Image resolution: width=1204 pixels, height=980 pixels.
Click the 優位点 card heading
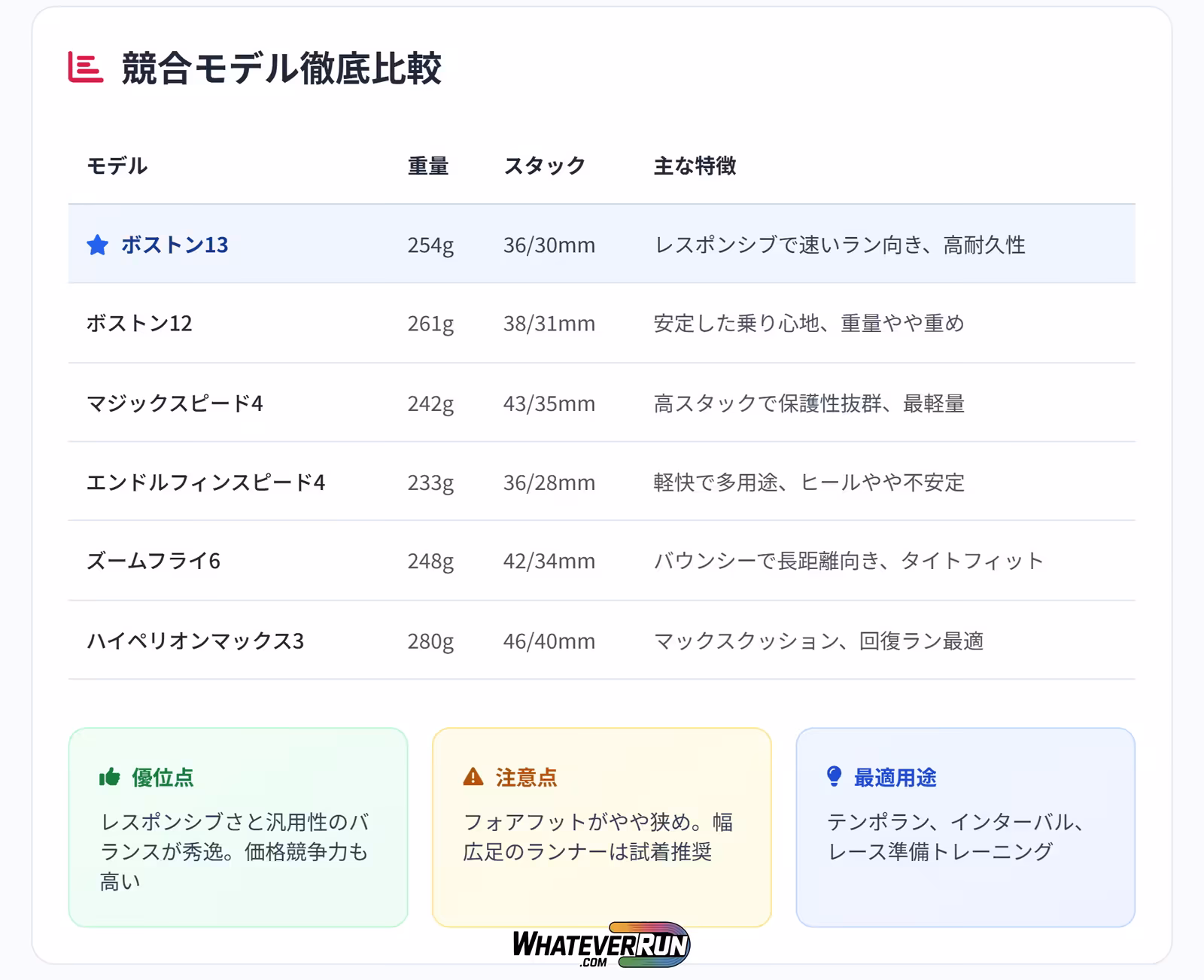tap(163, 778)
